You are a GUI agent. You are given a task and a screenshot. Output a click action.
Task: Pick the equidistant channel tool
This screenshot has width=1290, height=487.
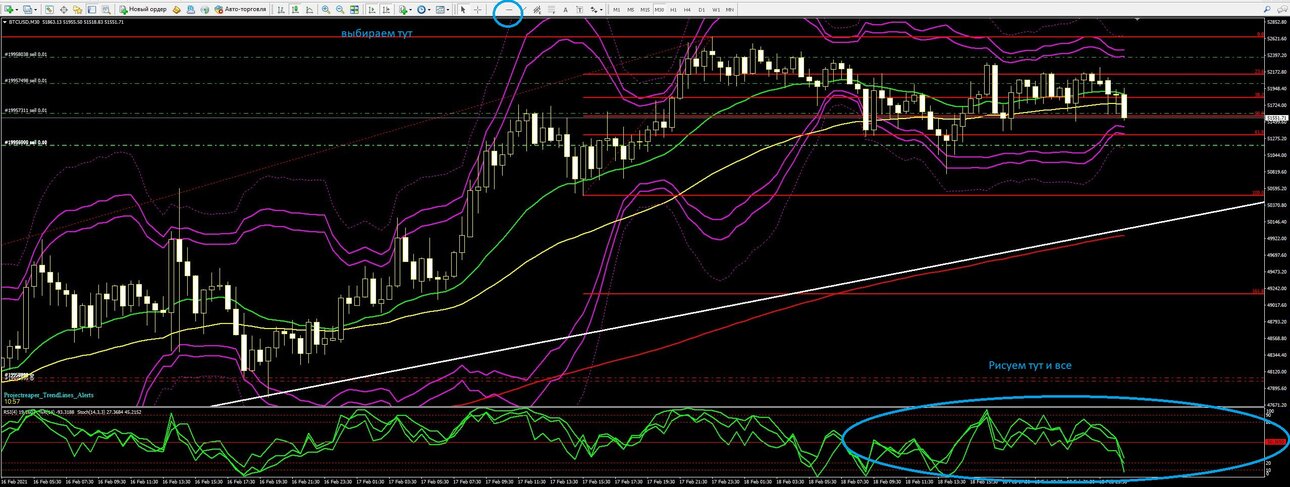[x=538, y=9]
